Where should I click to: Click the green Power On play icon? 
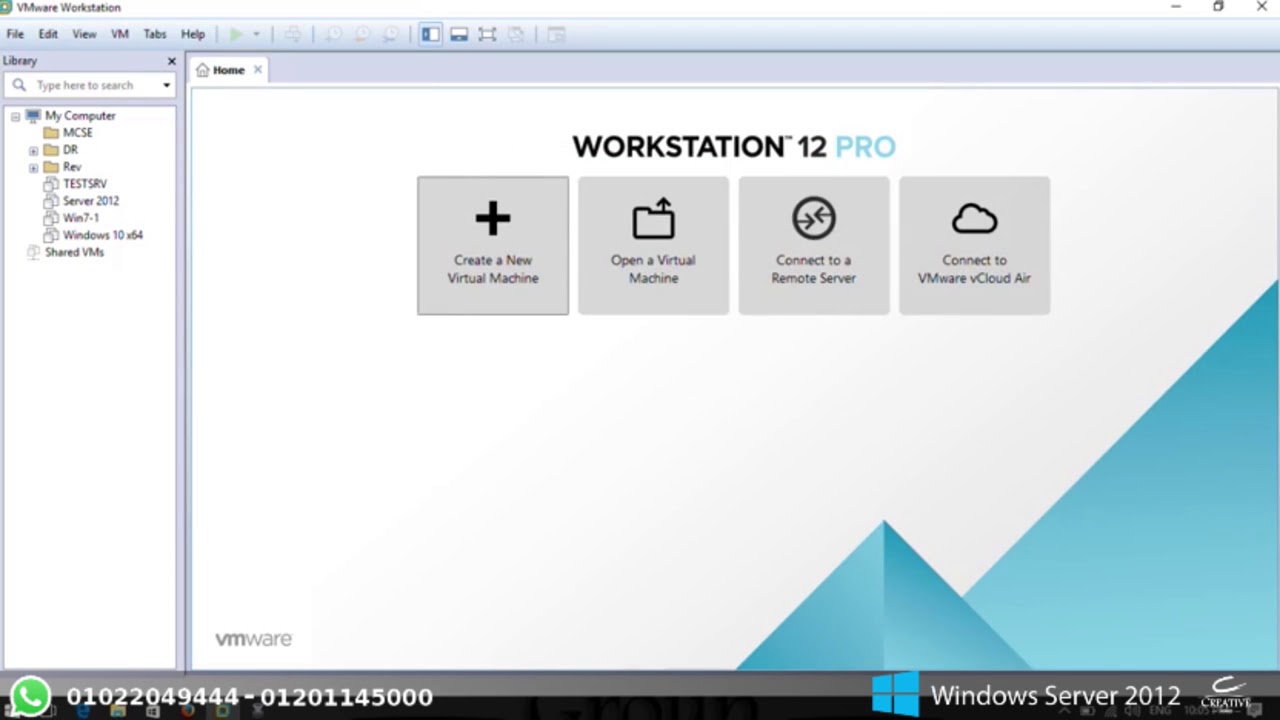click(x=236, y=34)
